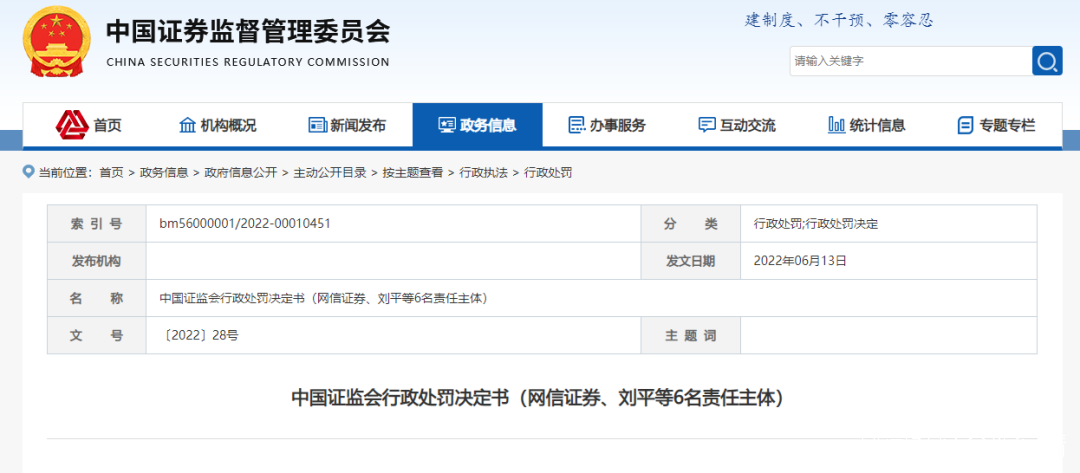Viewport: 1080px width, 473px height.
Task: Click the 新闻发布 newspaper icon
Action: 317,125
